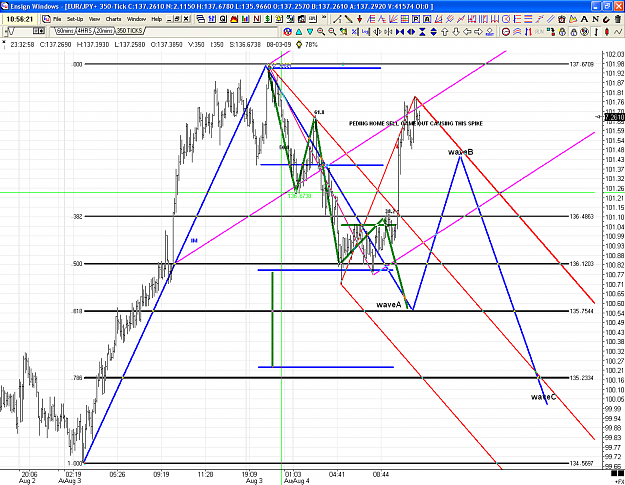Click the white left arrow scroll icon
The height and width of the screenshot is (485, 625).
(x=467, y=31)
